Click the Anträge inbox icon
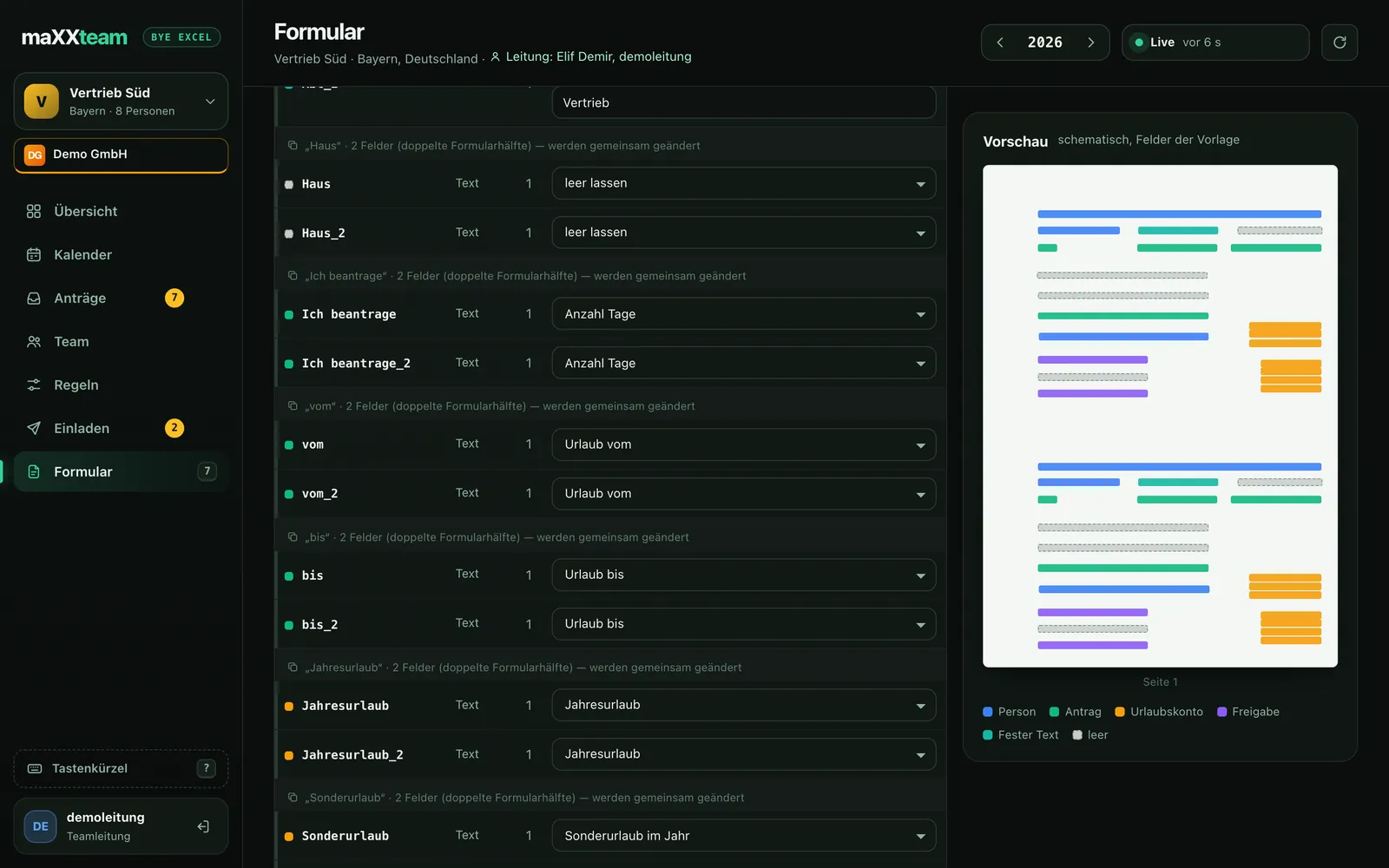Viewport: 1389px width, 868px height. (34, 298)
